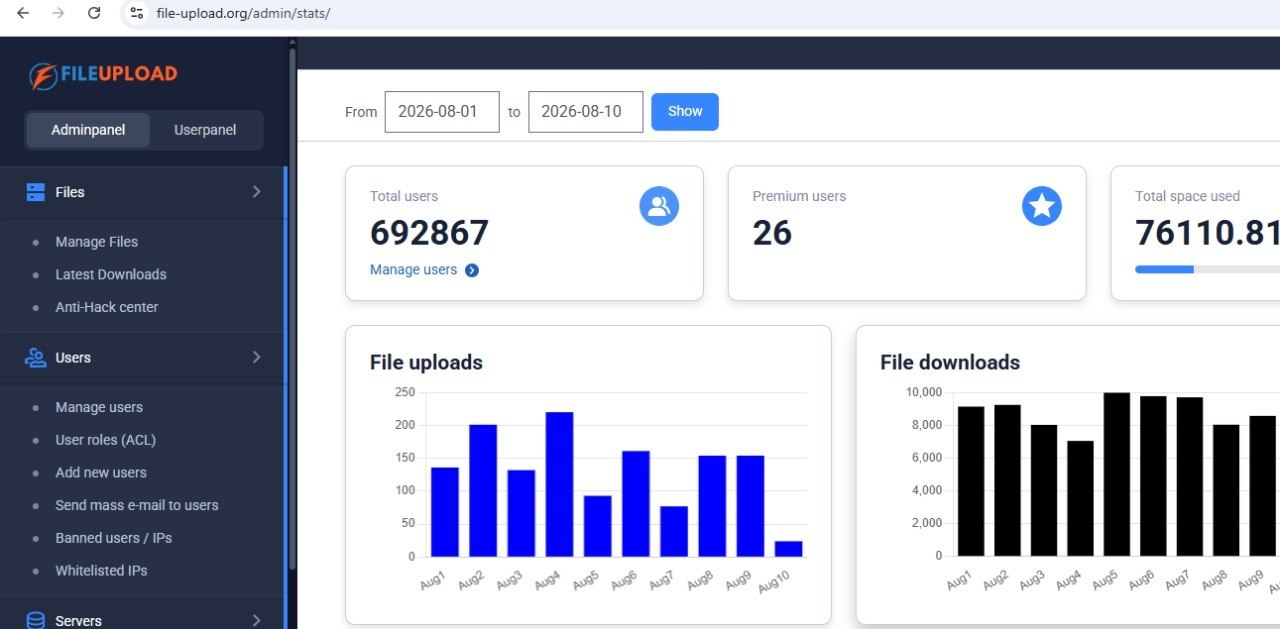Click the Aug7 bar in File uploads chart
Viewport: 1280px width, 629px height.
[x=674, y=531]
